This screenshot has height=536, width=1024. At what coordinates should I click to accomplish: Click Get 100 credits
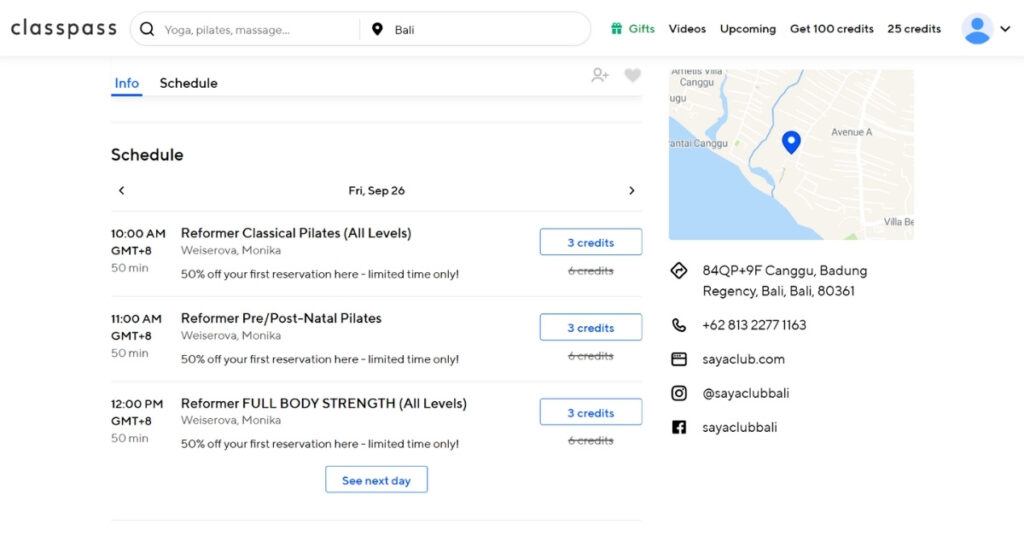(831, 29)
